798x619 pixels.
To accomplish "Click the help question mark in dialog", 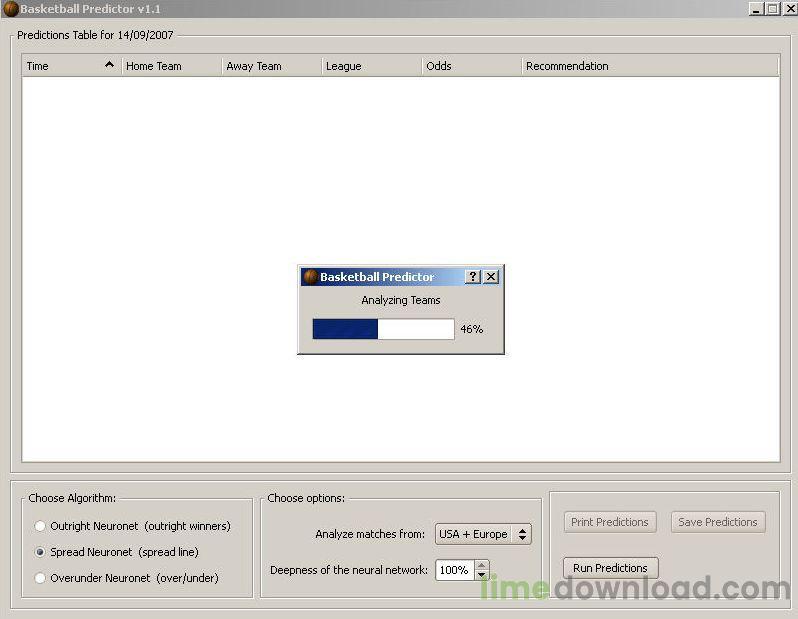I will 473,276.
